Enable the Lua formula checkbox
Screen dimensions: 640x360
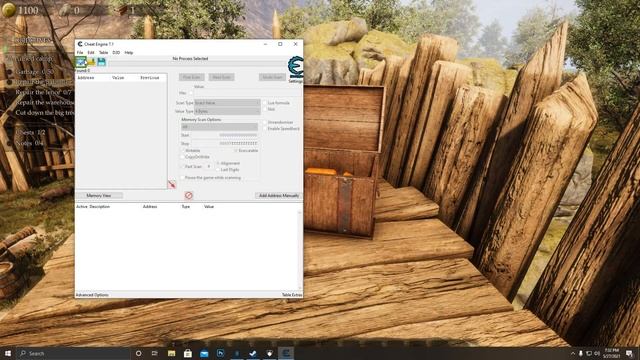264,103
